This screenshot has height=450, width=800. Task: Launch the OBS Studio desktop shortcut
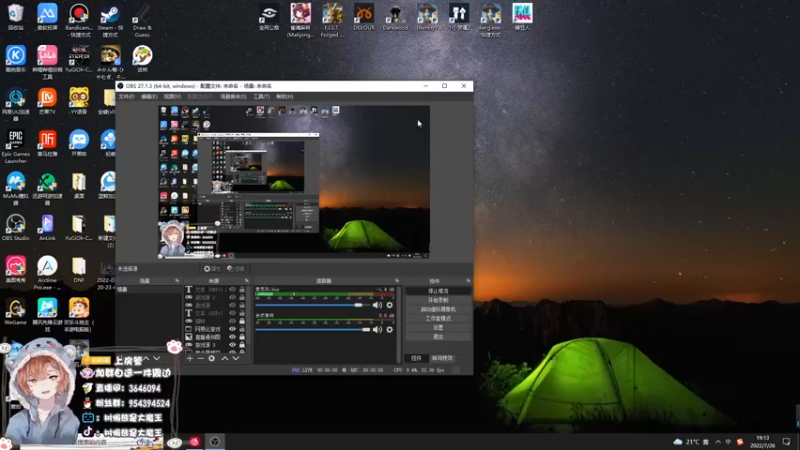coord(15,228)
